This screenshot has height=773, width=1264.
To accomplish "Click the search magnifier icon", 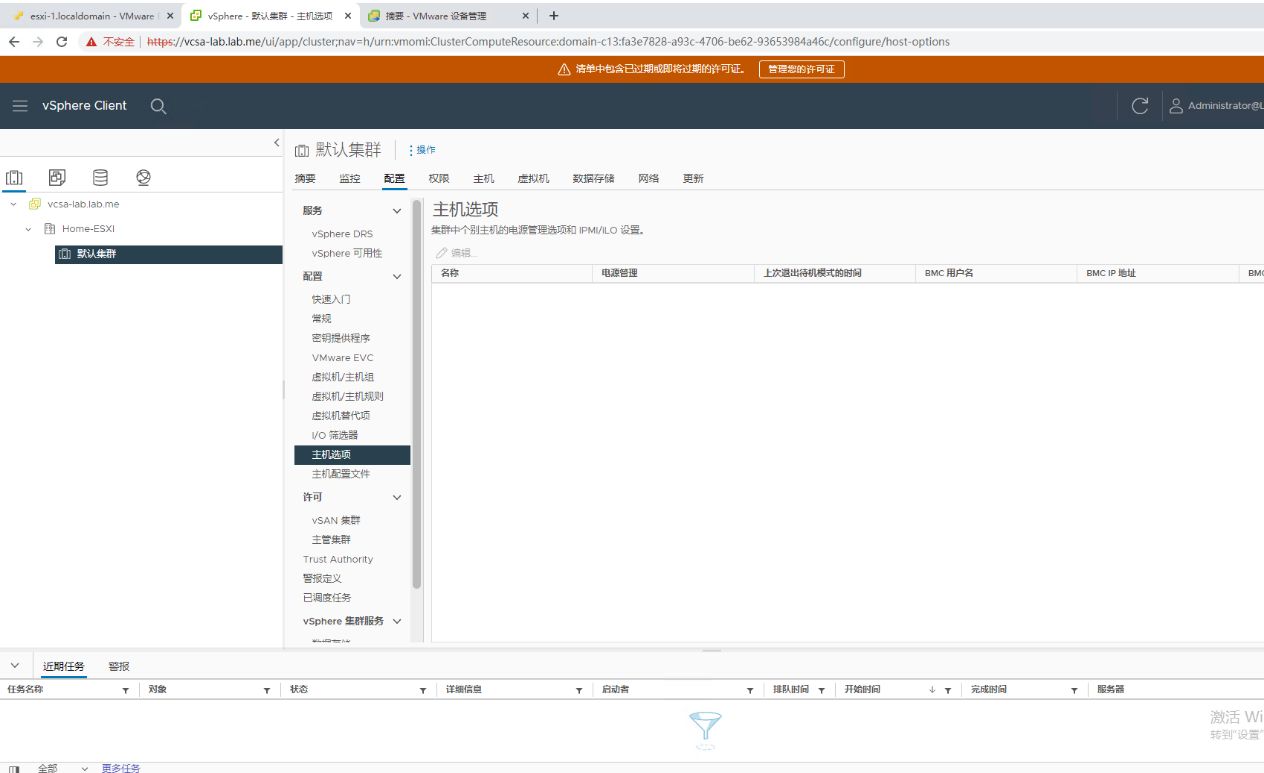I will 158,106.
